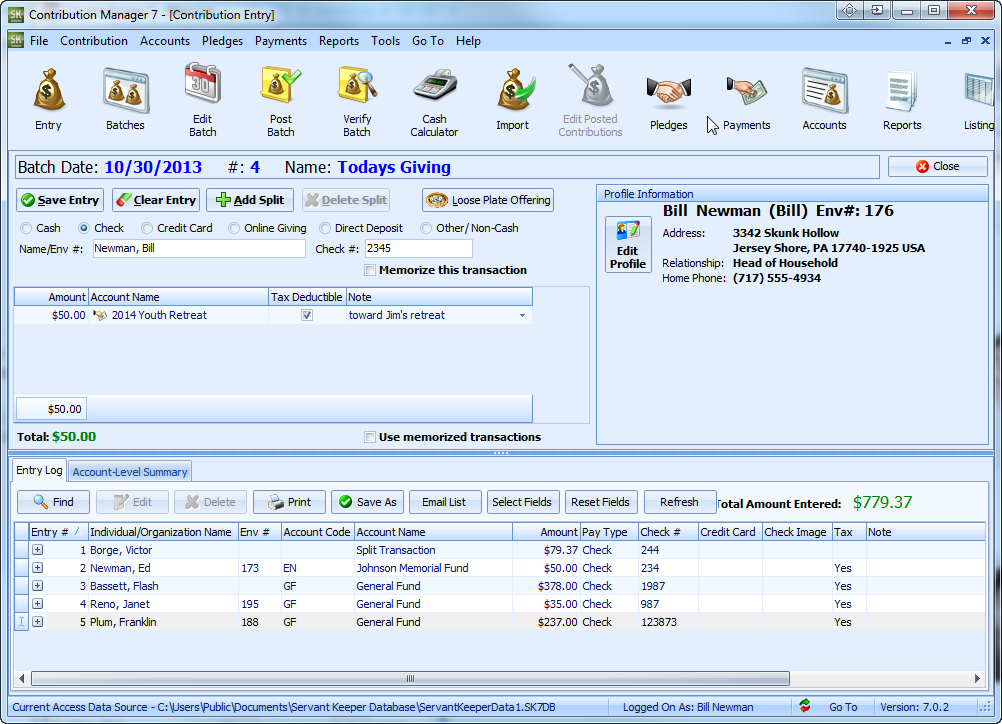
Task: Open the Reports toolbar icon
Action: coord(902,91)
